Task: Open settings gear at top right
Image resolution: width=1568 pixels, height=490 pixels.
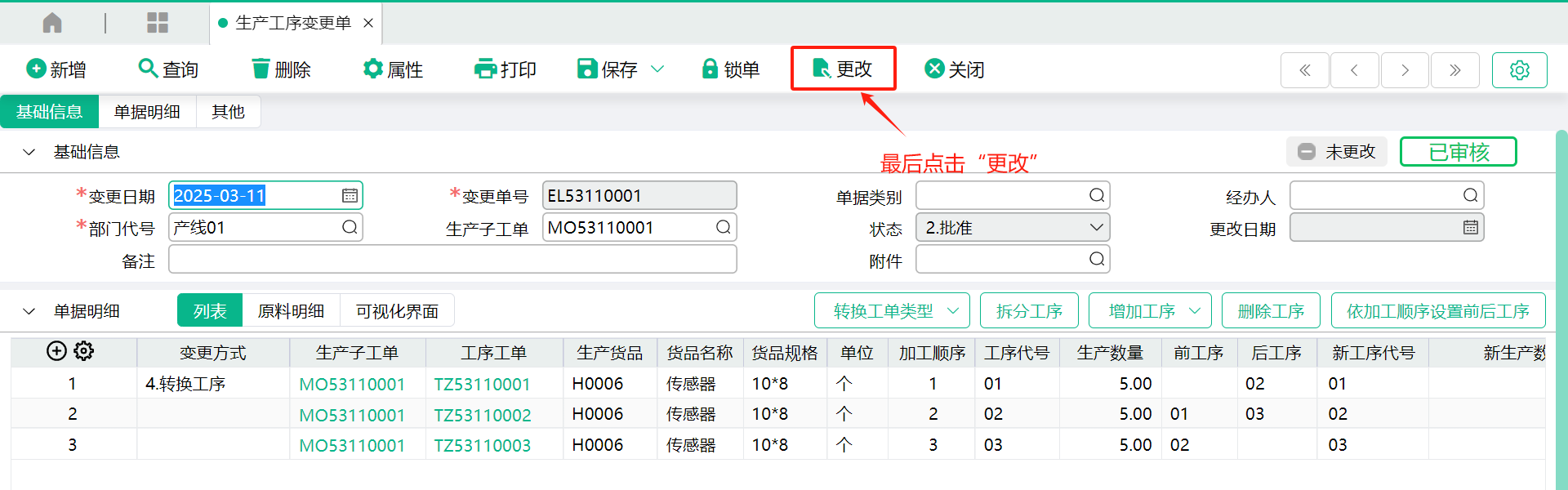Action: pos(1519,70)
